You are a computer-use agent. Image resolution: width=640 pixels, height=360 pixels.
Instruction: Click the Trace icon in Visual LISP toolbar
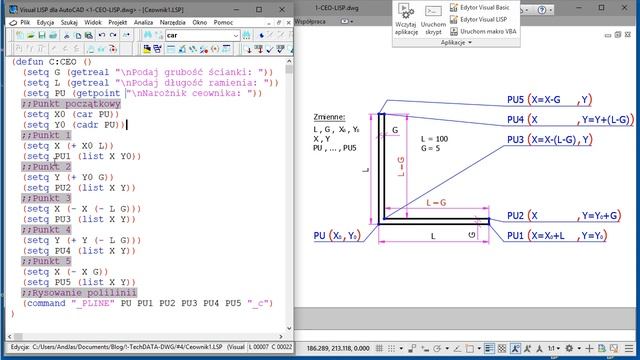point(193,49)
